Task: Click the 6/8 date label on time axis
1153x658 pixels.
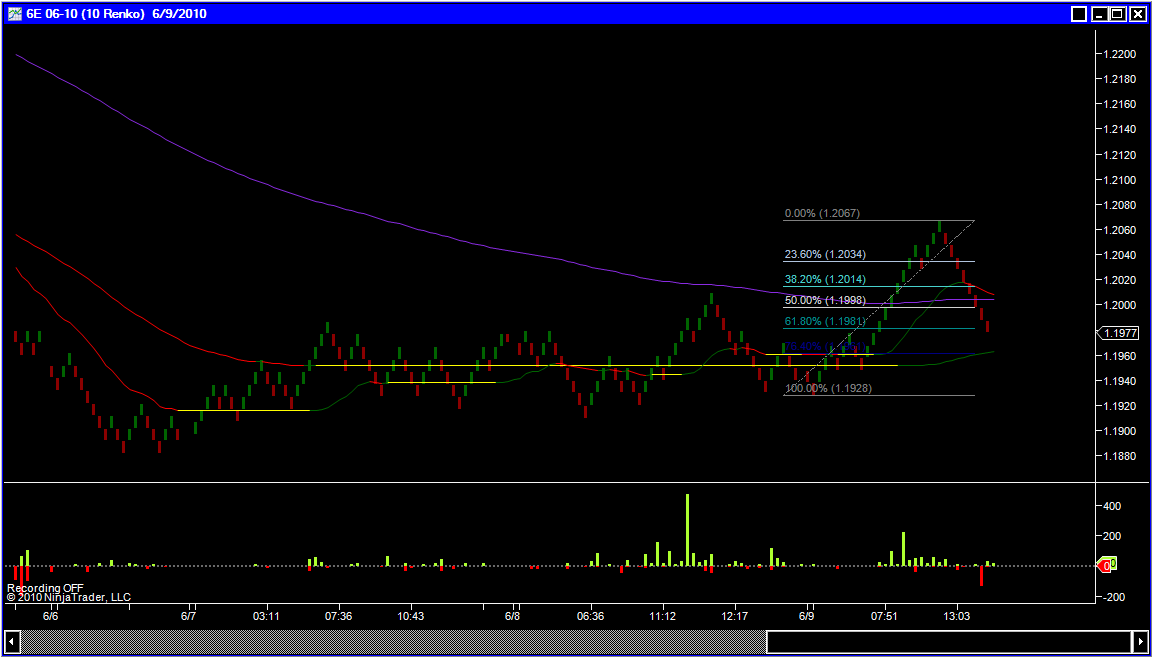Action: (x=514, y=616)
